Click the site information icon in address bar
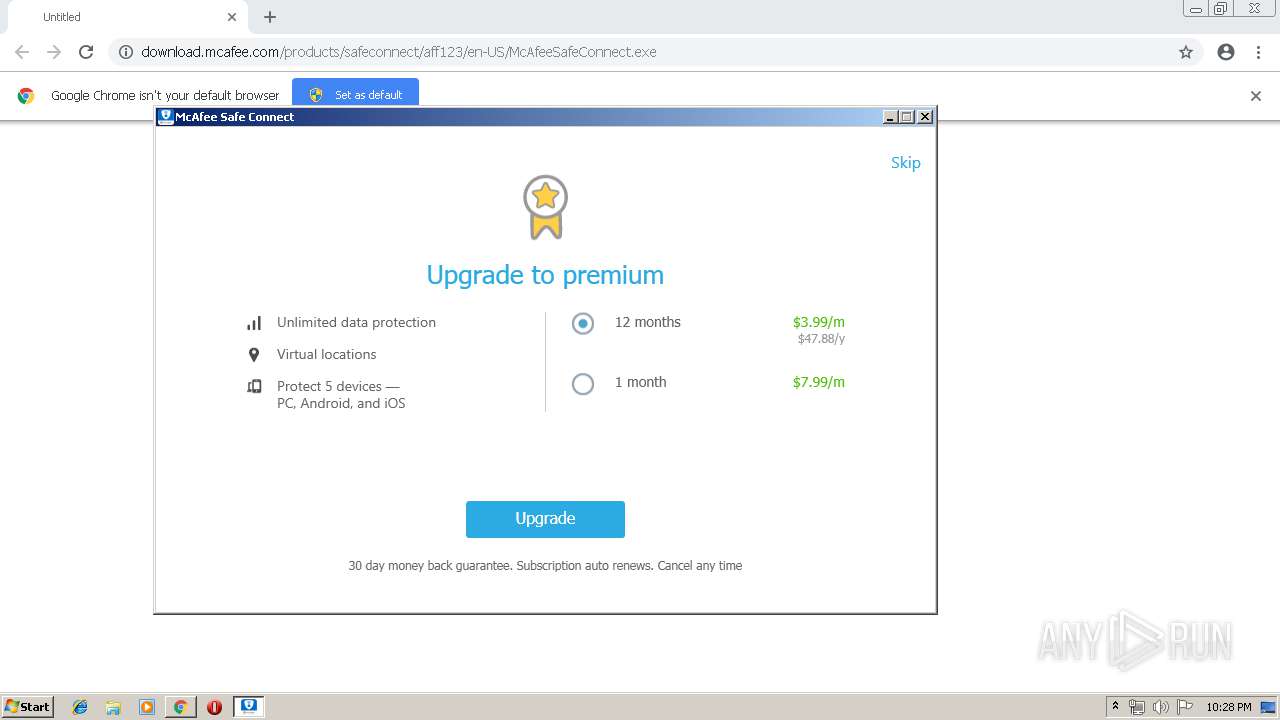Image resolution: width=1280 pixels, height=720 pixels. pos(126,52)
